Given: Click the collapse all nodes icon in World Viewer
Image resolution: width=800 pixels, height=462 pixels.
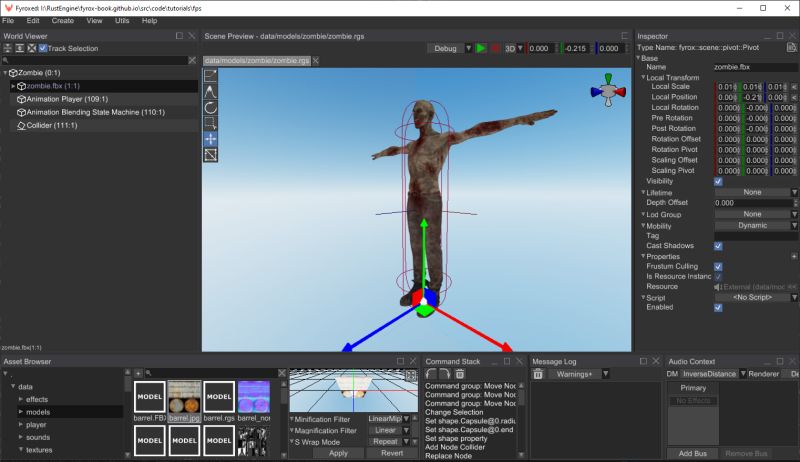Looking at the screenshot, I should coord(7,48).
